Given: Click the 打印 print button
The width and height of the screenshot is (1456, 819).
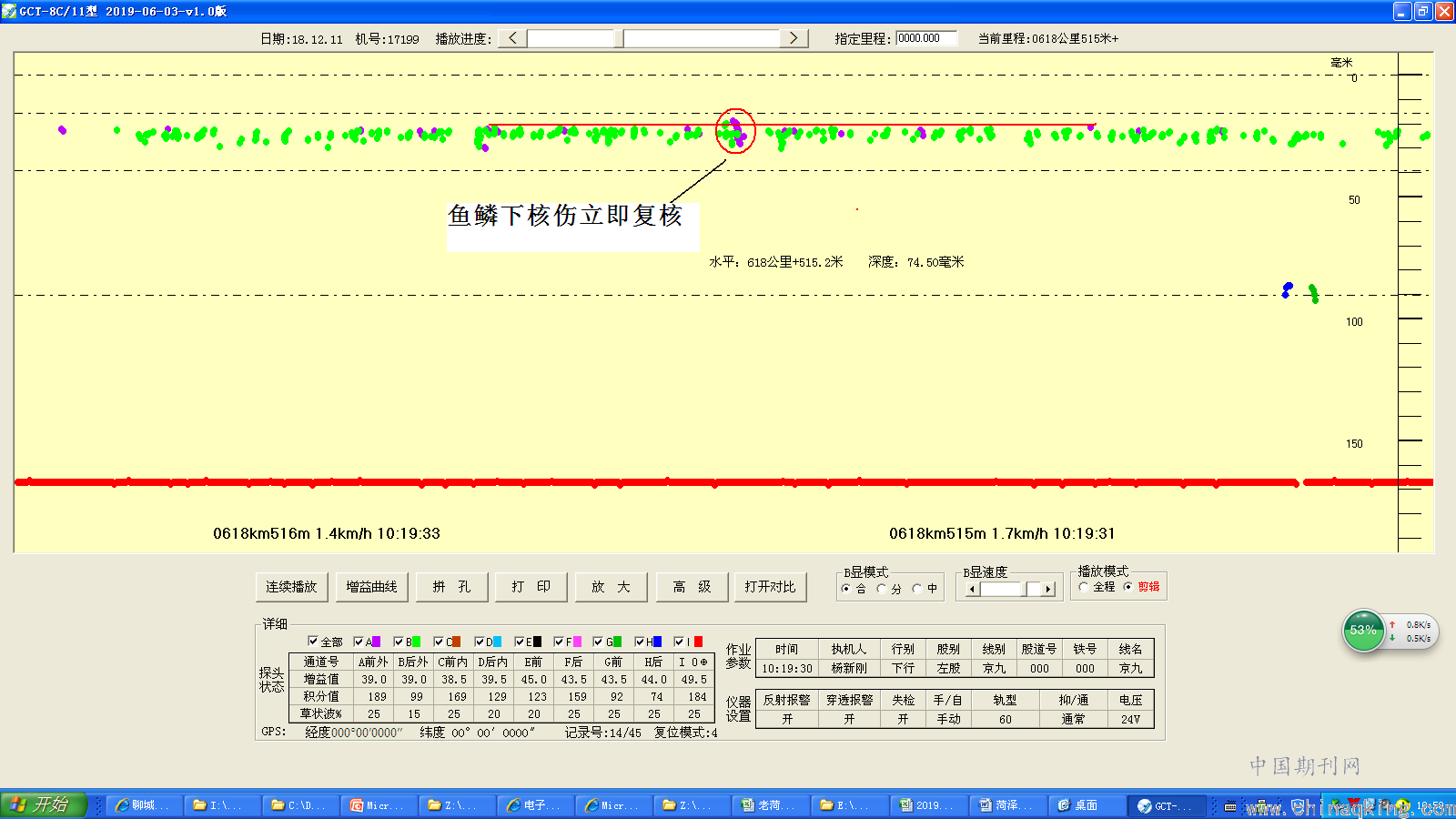Looking at the screenshot, I should pyautogui.click(x=531, y=587).
